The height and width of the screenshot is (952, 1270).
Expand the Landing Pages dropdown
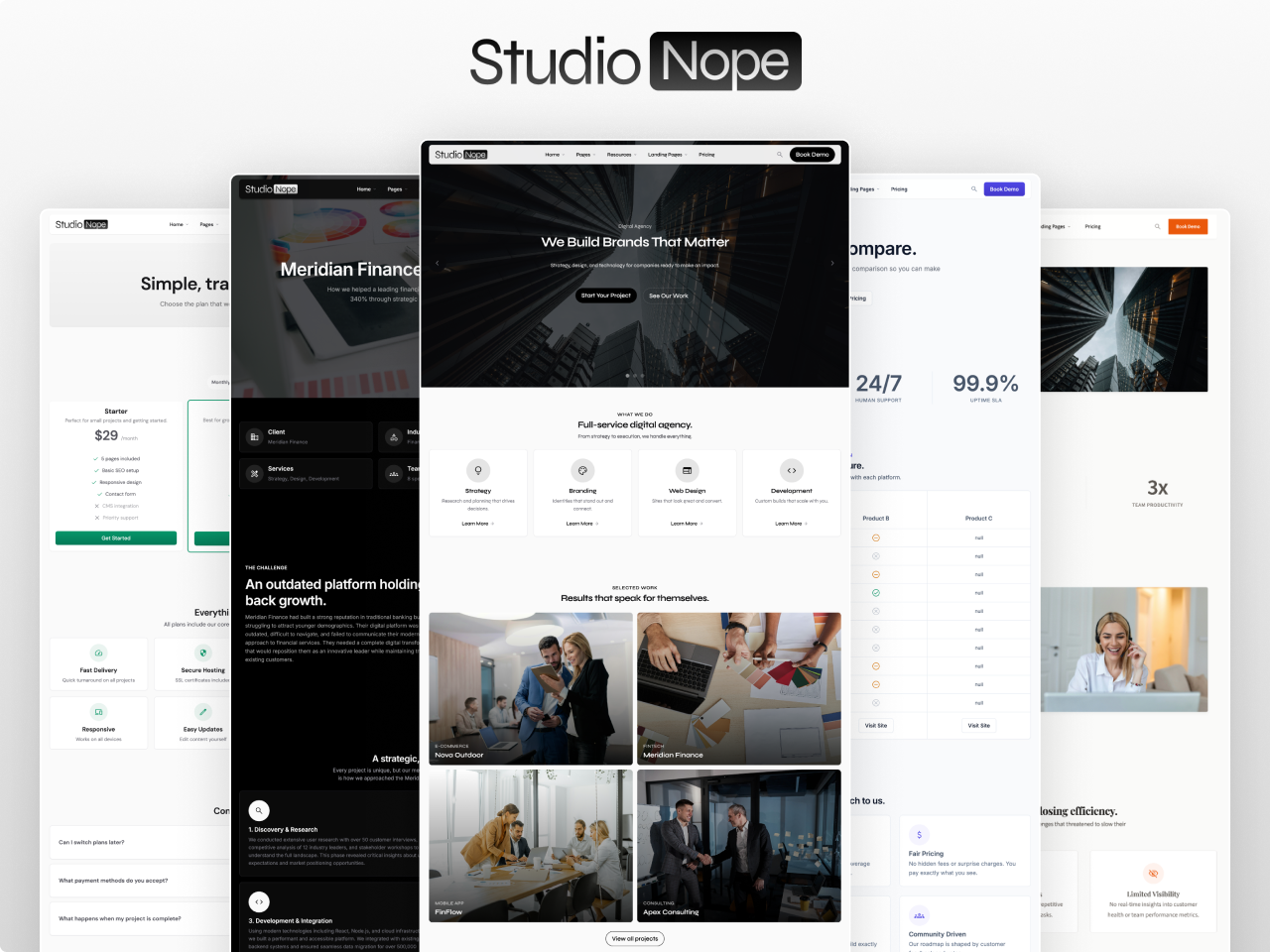pos(665,155)
